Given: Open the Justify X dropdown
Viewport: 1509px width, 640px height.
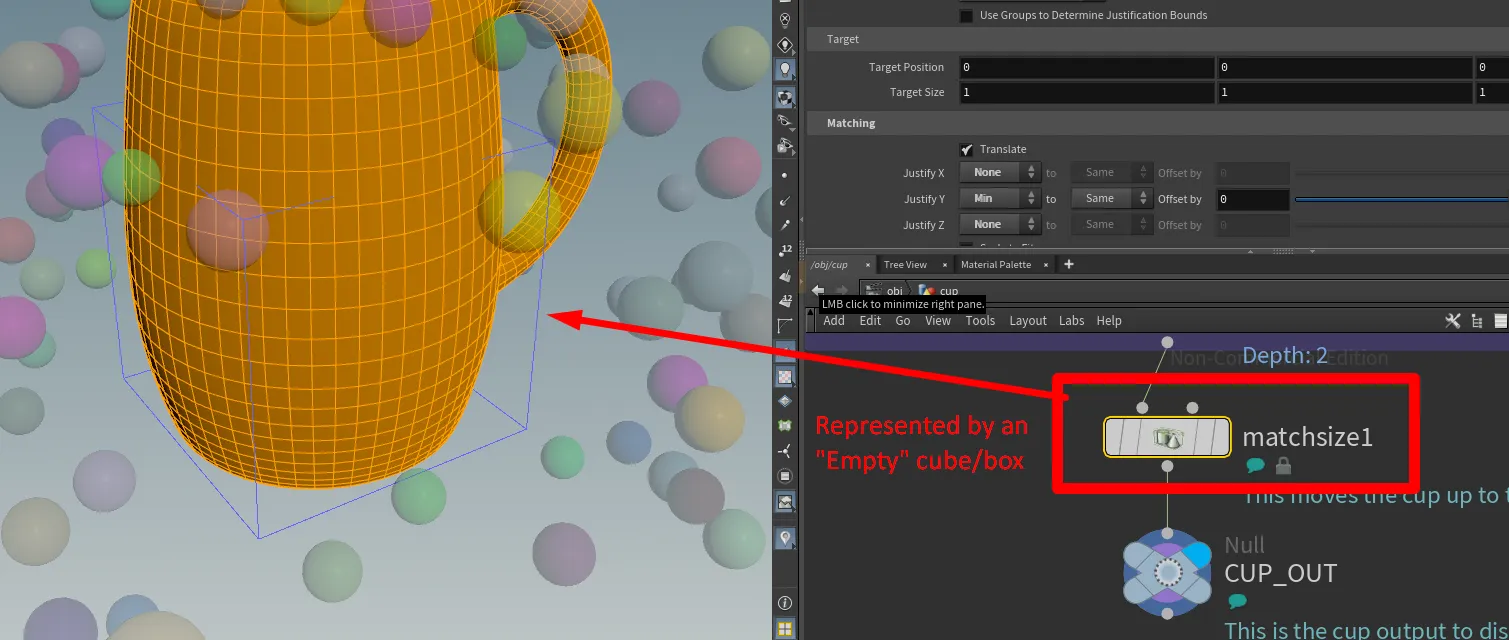Looking at the screenshot, I should (1000, 173).
